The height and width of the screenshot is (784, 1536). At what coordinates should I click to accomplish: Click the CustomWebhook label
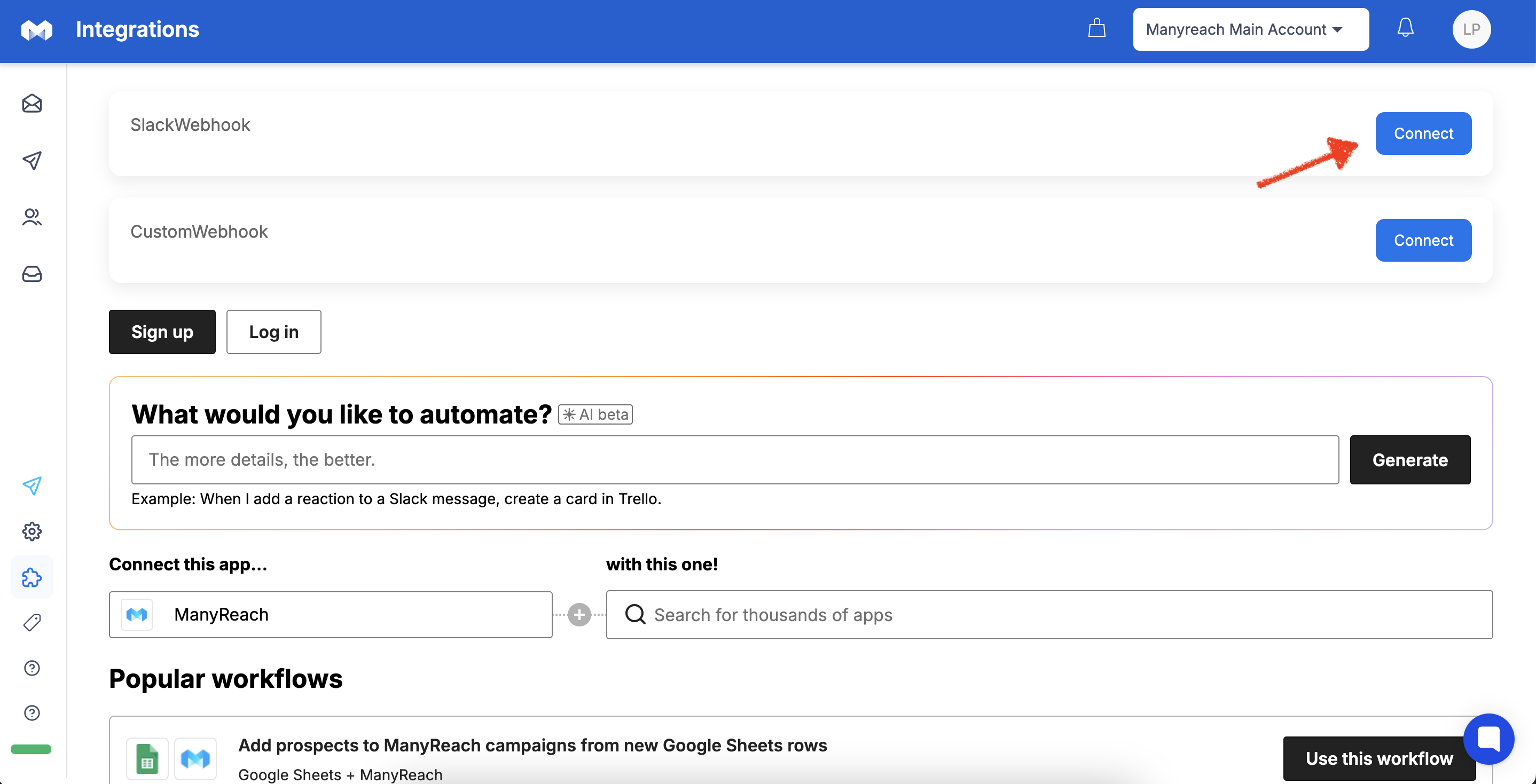pos(199,231)
